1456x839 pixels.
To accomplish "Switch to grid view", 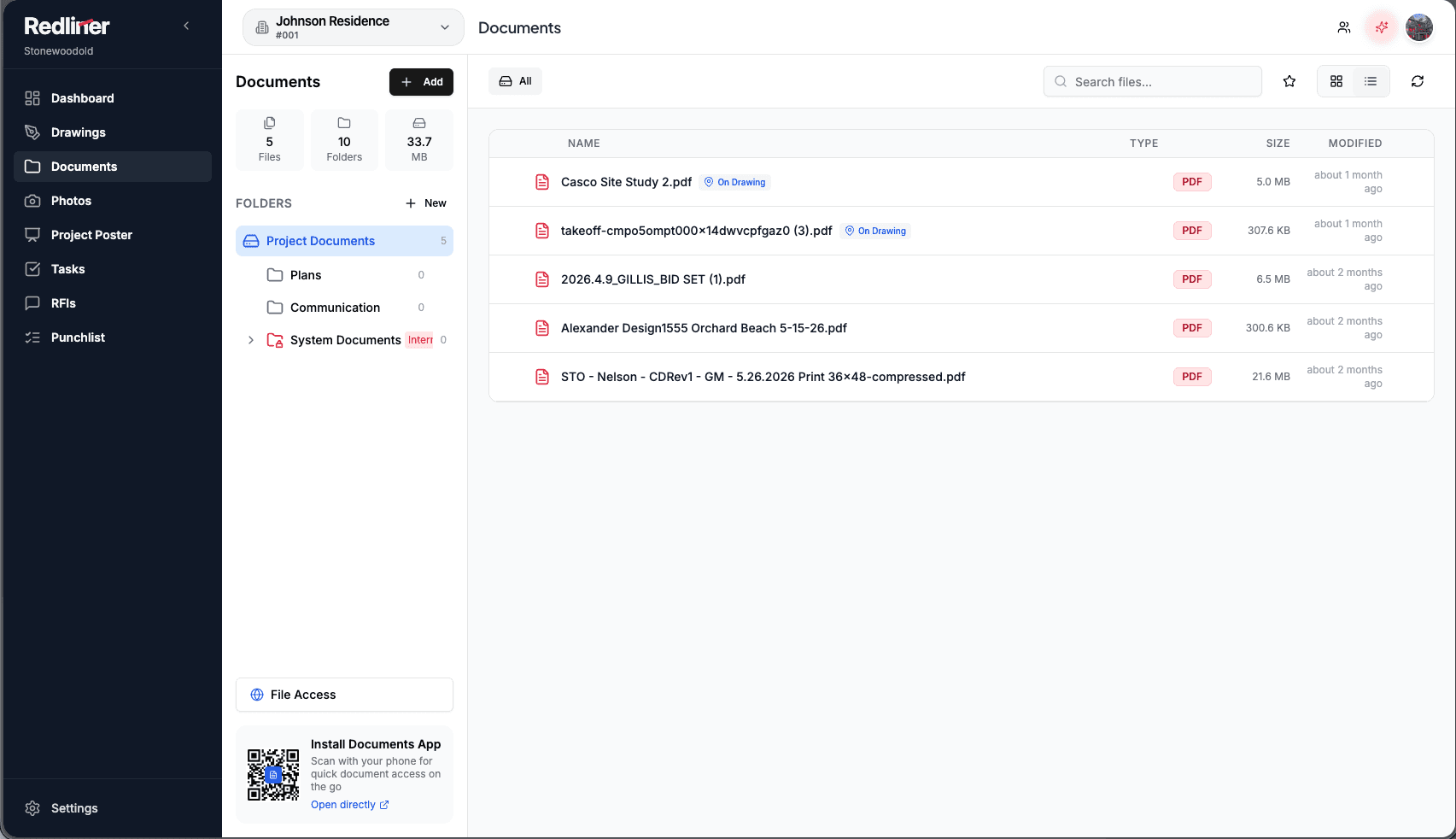I will pyautogui.click(x=1336, y=81).
